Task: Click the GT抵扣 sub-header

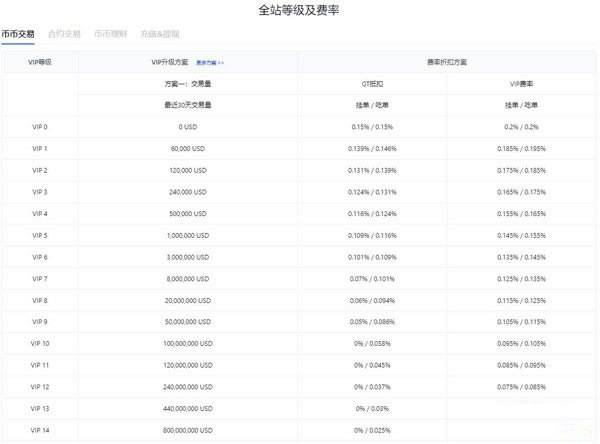Action: coord(369,84)
